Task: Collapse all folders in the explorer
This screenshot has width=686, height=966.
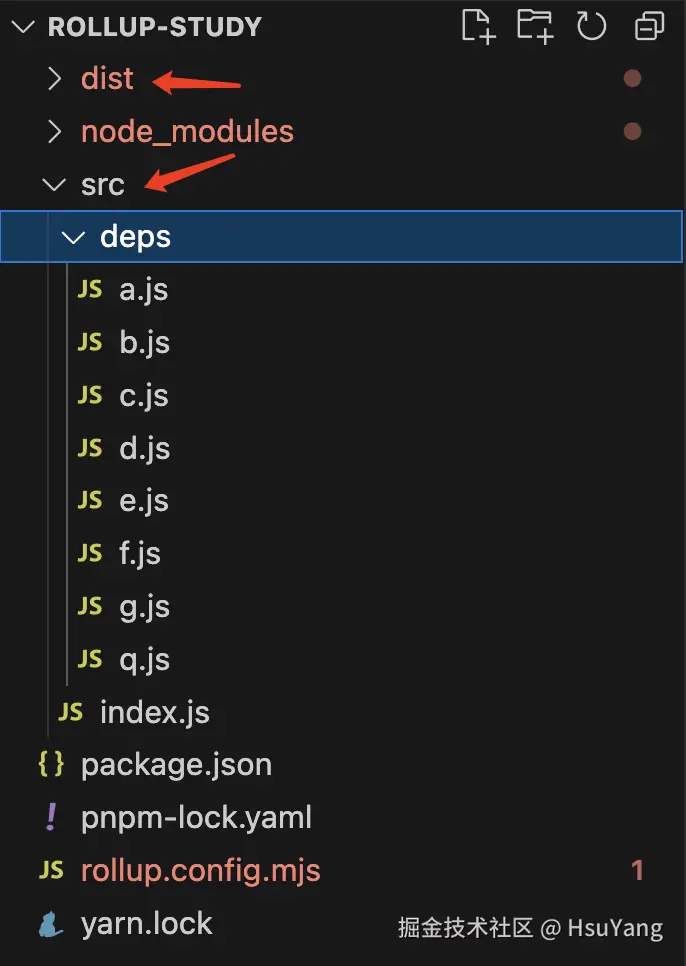Action: (x=648, y=27)
